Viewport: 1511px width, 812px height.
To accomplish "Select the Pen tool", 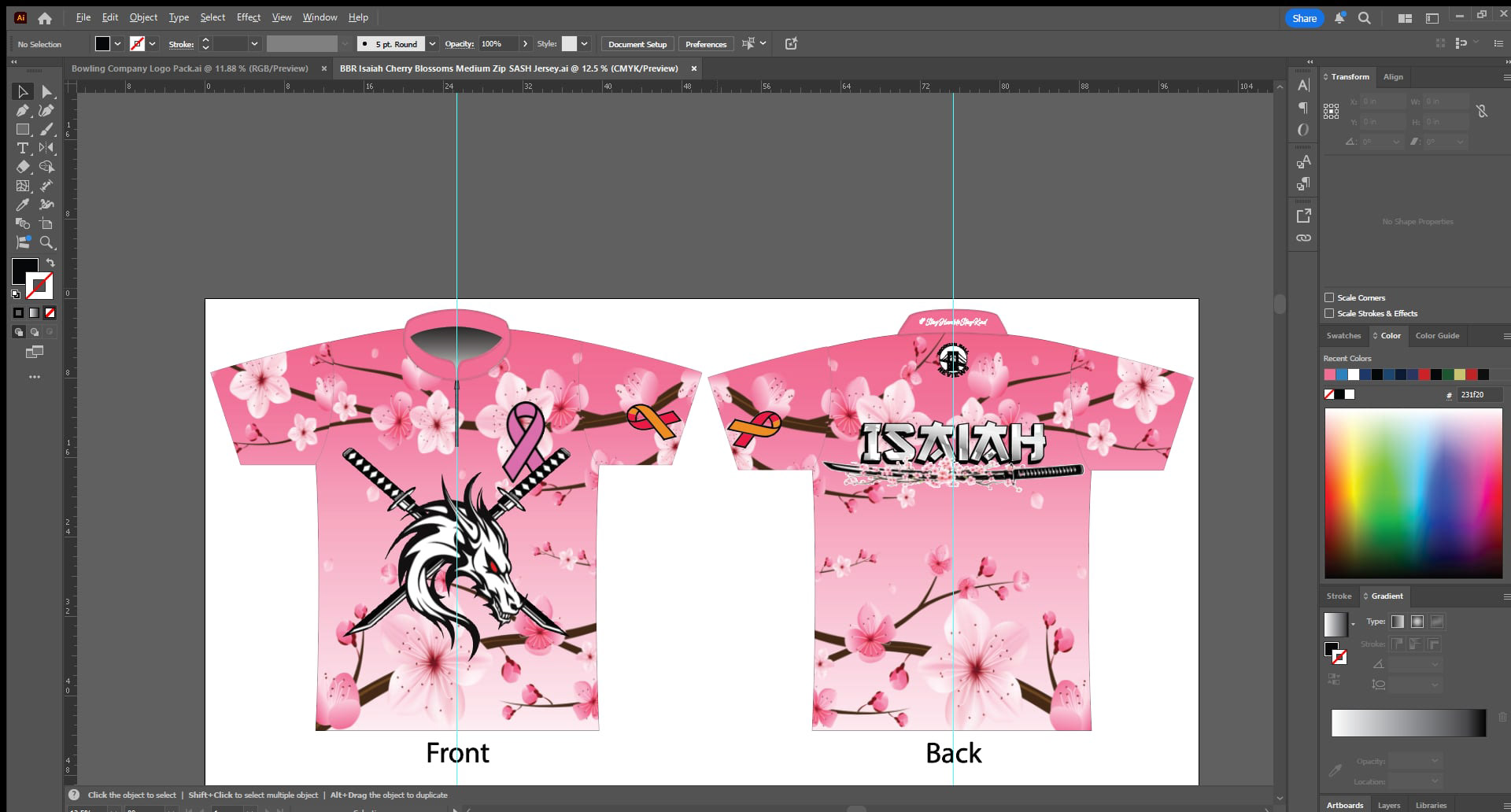I will pos(22,110).
